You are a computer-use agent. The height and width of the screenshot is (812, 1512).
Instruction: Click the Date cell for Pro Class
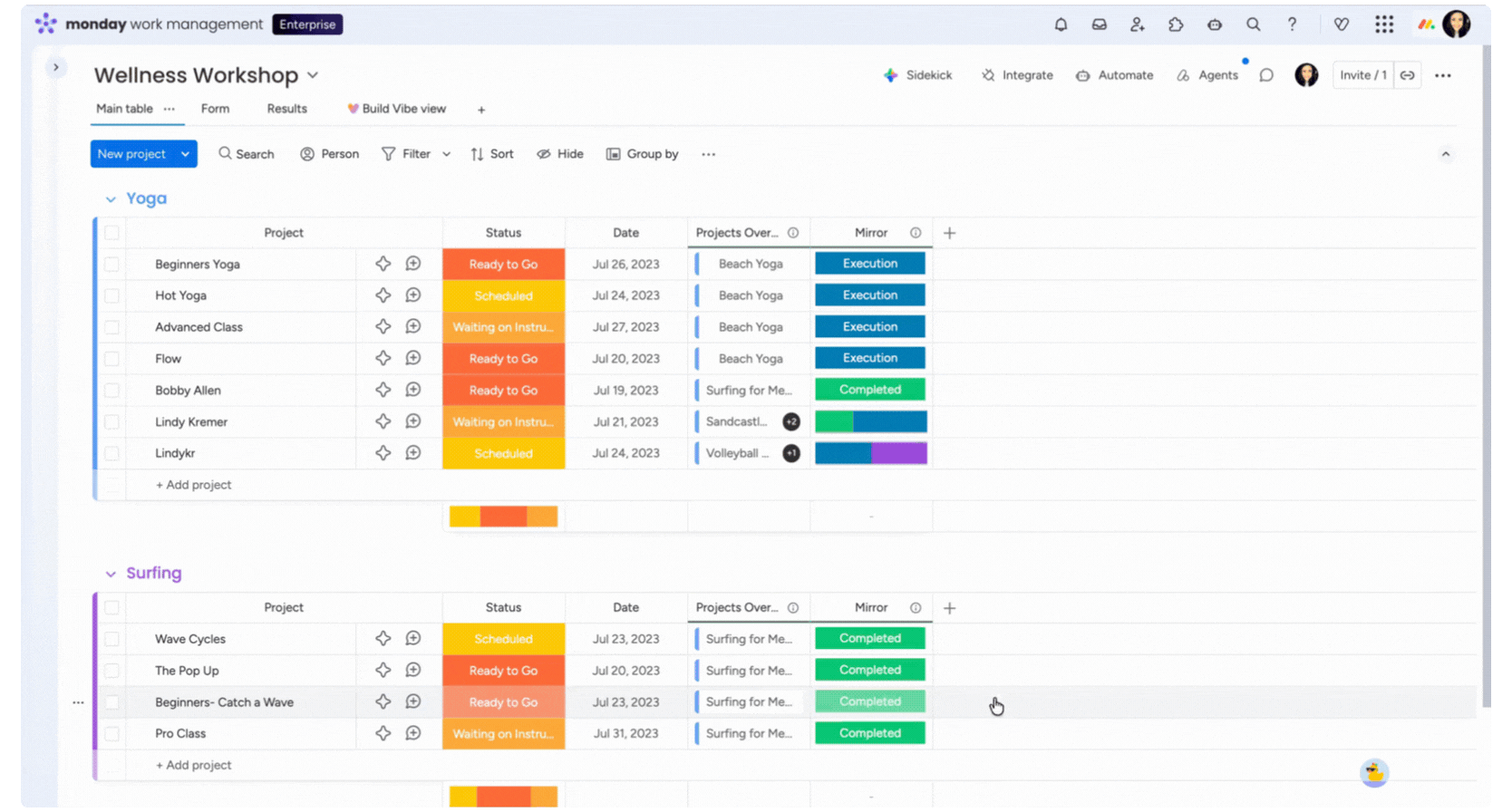[x=625, y=733]
